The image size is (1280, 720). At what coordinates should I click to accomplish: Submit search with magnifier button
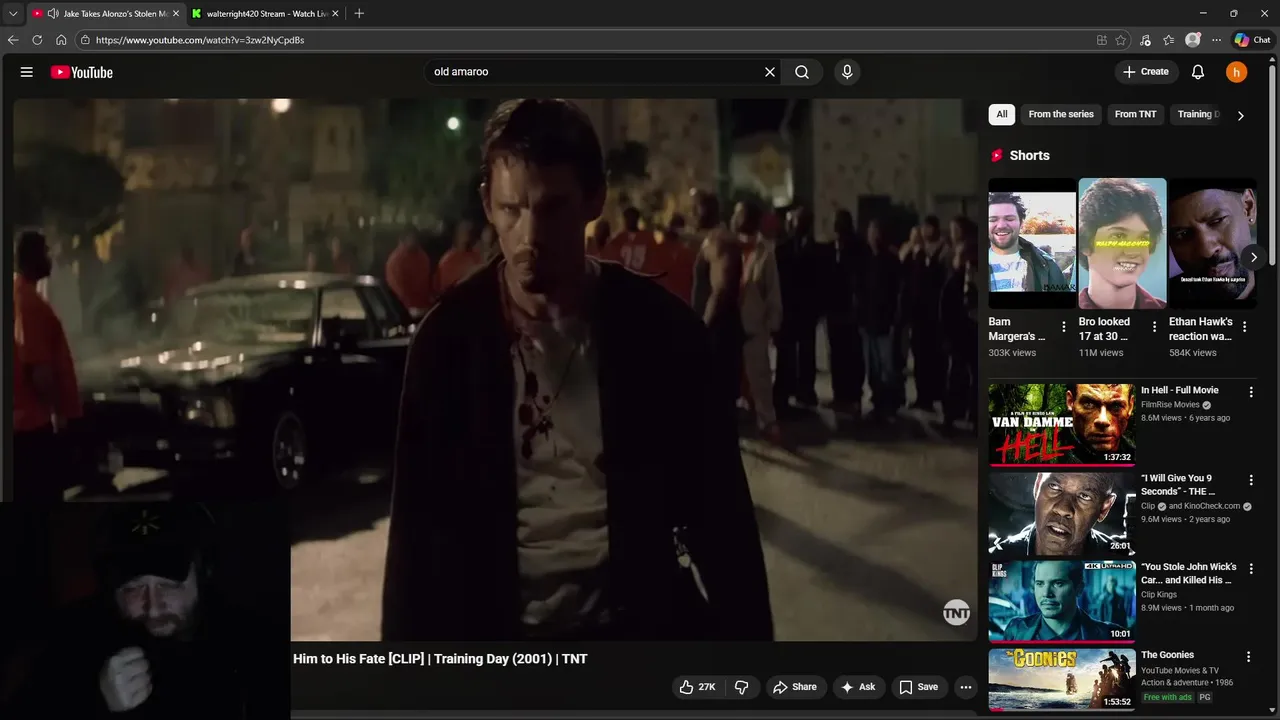tap(802, 72)
